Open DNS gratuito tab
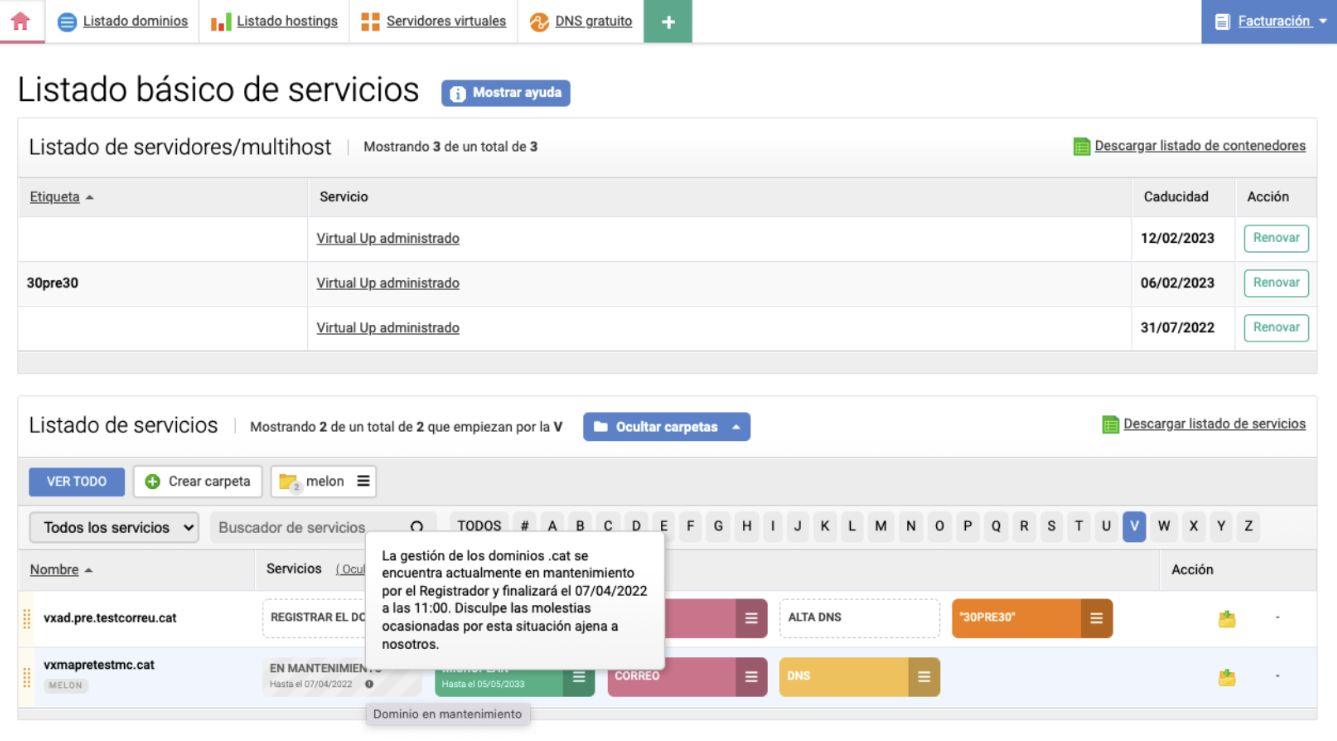 (581, 21)
